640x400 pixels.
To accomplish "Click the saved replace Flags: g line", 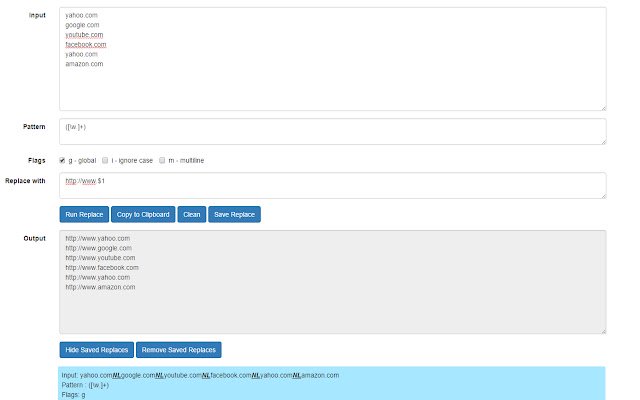I will point(73,395).
